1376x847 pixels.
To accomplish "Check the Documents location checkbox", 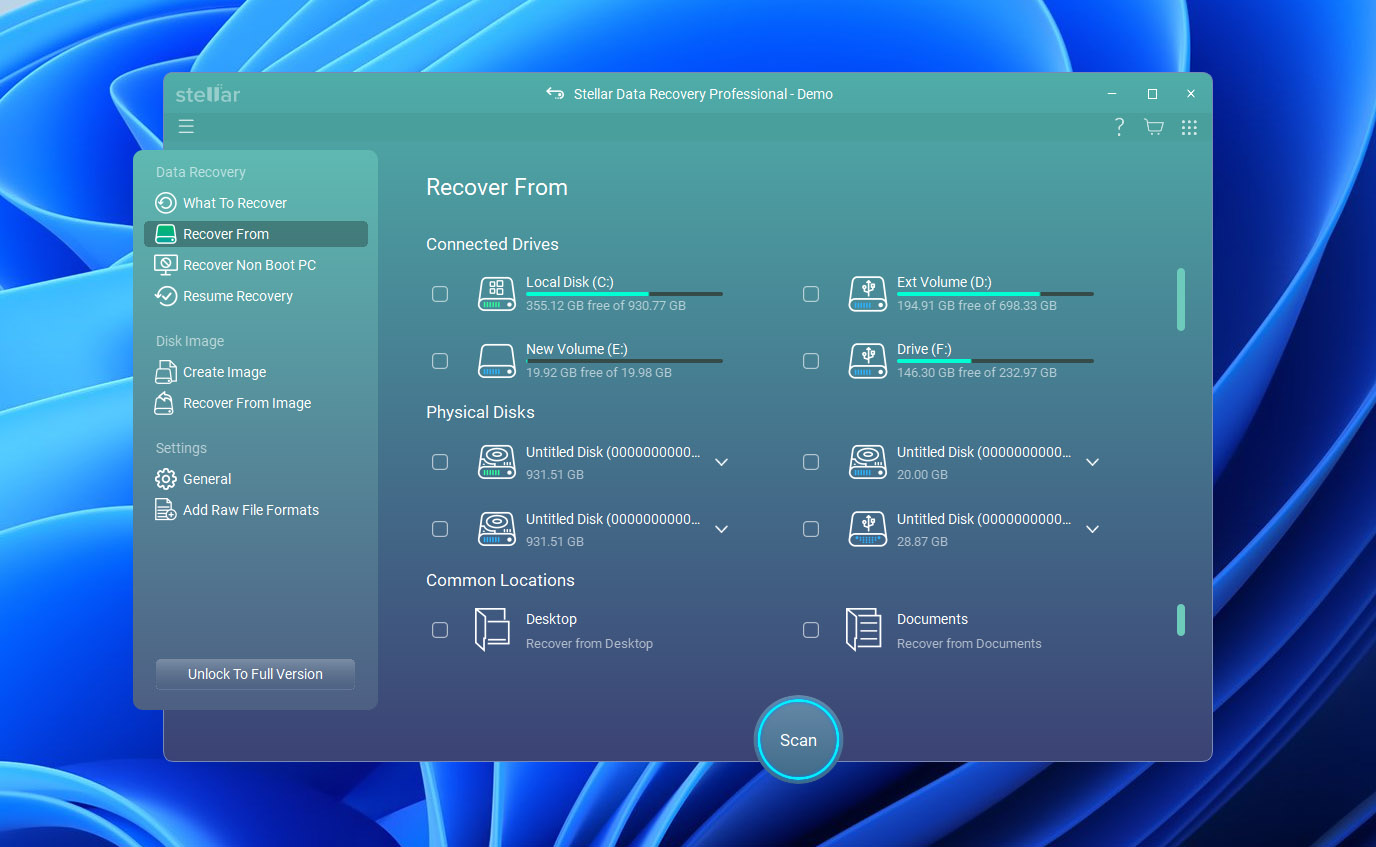I will pyautogui.click(x=811, y=630).
